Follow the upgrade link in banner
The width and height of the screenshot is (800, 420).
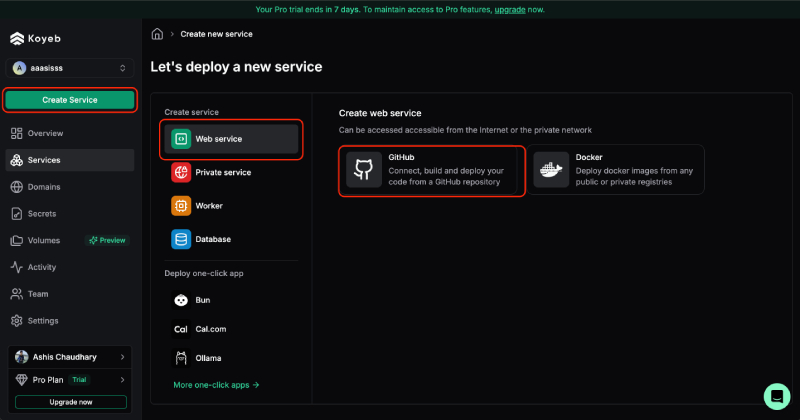510,9
